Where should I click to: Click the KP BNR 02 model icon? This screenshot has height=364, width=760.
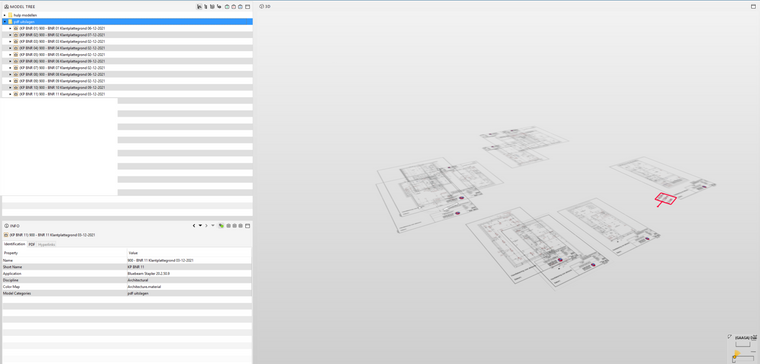coord(16,35)
